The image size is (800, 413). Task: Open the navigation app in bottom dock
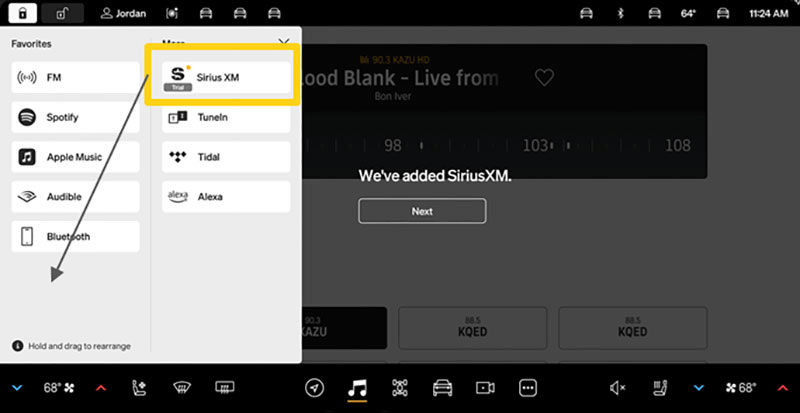point(315,387)
